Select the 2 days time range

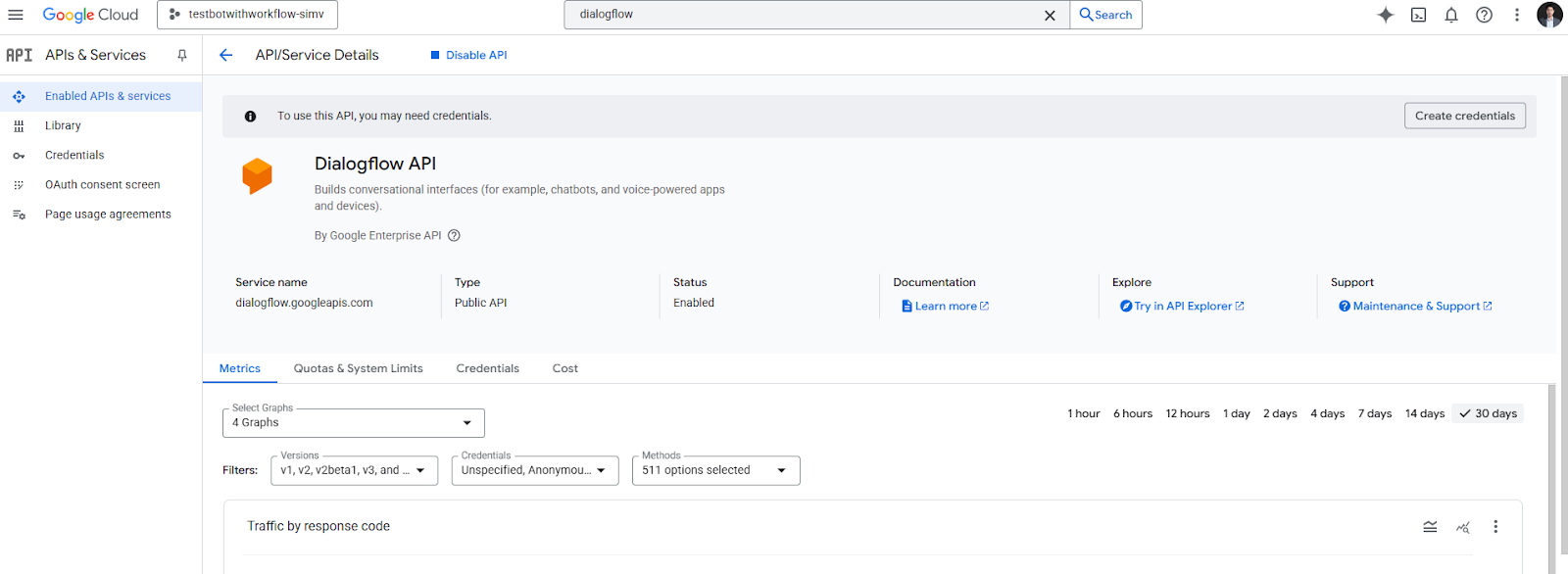(1280, 413)
